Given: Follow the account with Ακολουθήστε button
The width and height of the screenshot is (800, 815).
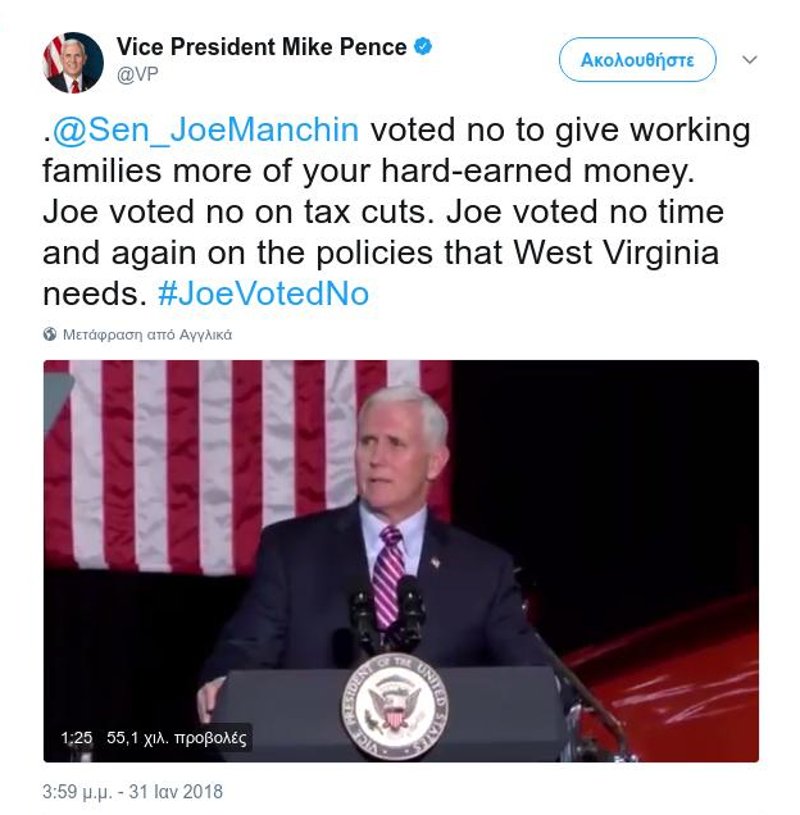Looking at the screenshot, I should (x=637, y=60).
